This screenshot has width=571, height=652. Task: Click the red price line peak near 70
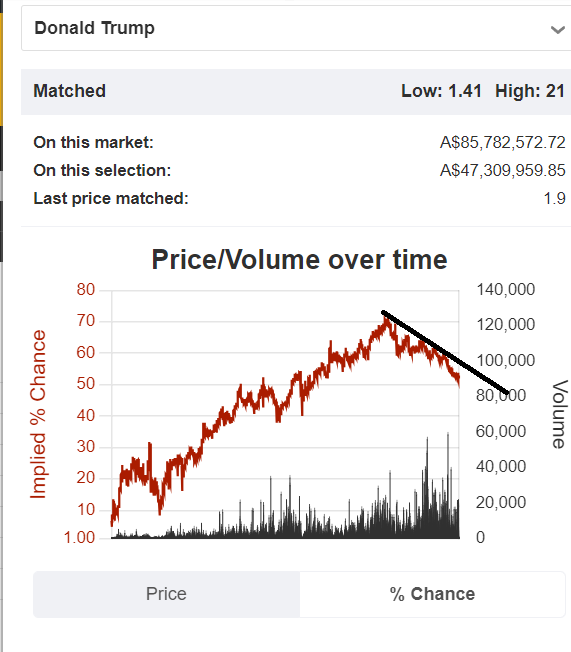(x=386, y=320)
